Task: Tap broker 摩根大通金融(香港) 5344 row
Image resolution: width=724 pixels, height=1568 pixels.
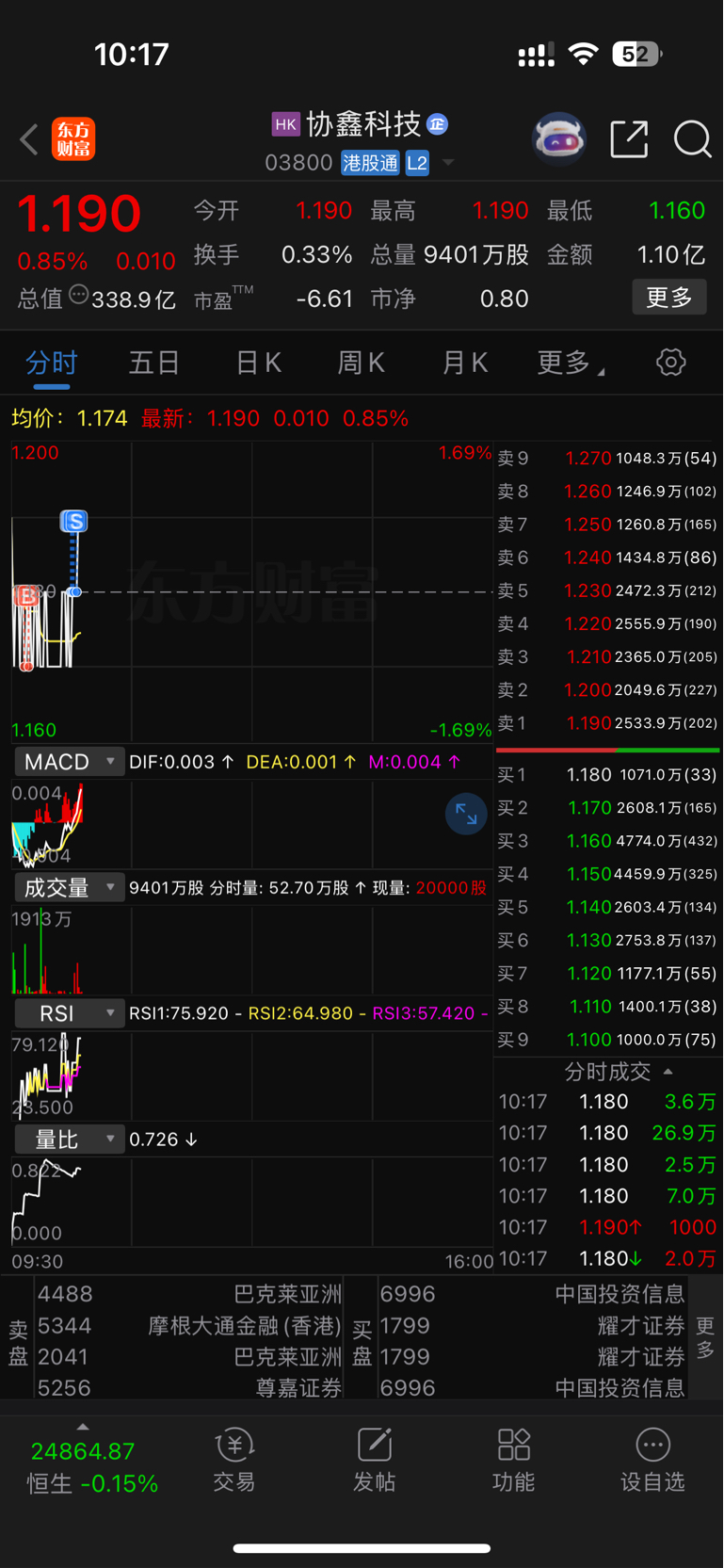Action: (x=189, y=1326)
